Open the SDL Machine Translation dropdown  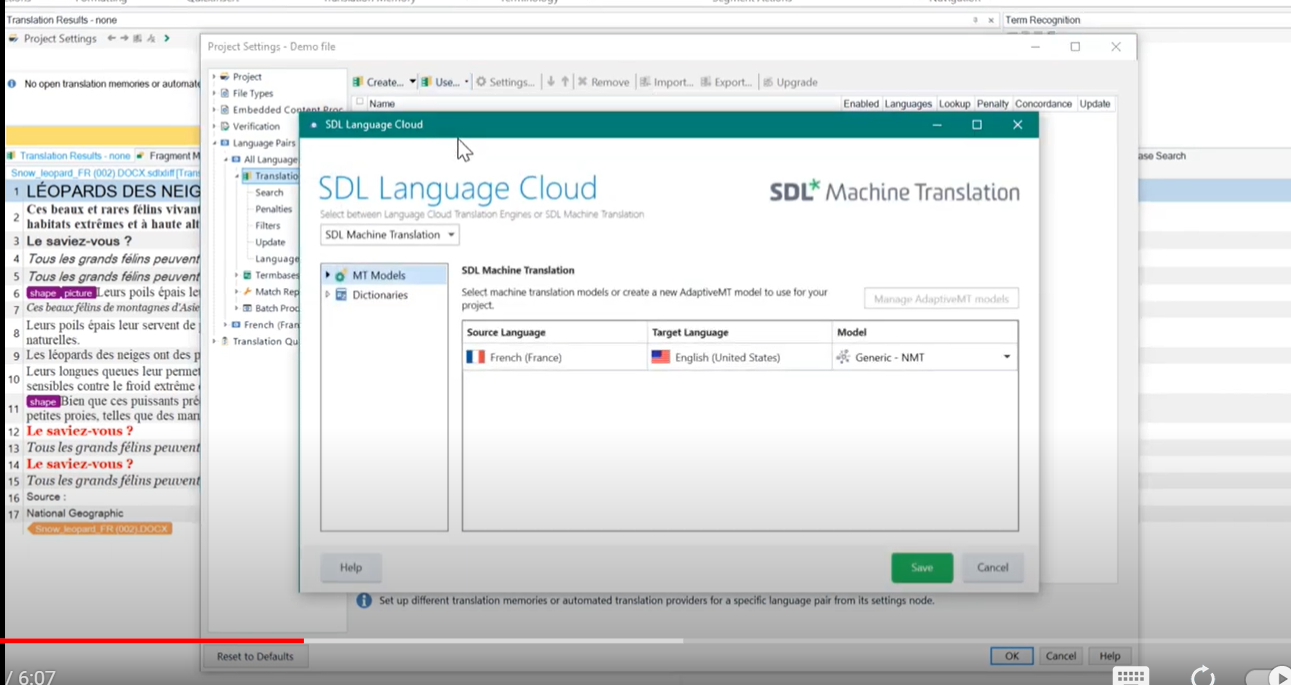pos(390,234)
